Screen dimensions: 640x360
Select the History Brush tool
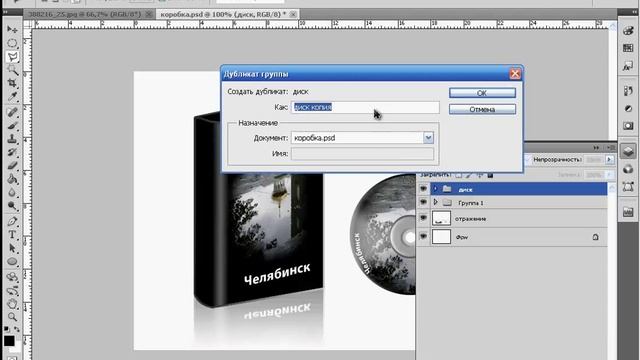coord(12,152)
